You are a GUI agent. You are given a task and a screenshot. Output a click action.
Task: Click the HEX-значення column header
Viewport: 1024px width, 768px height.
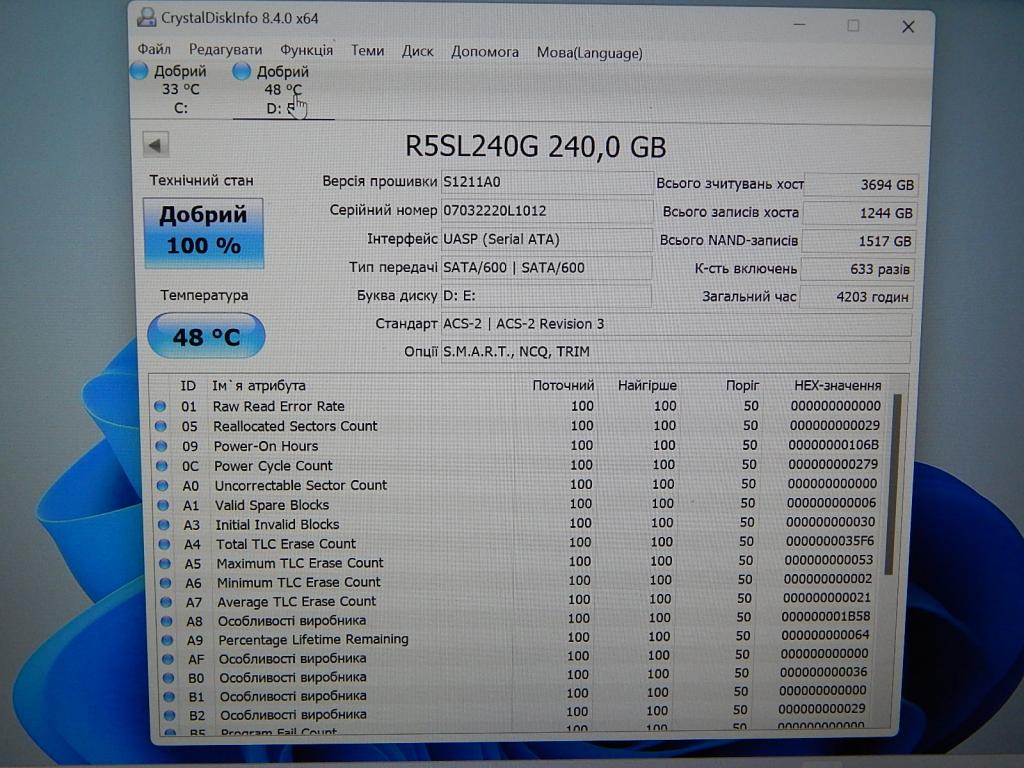coord(838,386)
